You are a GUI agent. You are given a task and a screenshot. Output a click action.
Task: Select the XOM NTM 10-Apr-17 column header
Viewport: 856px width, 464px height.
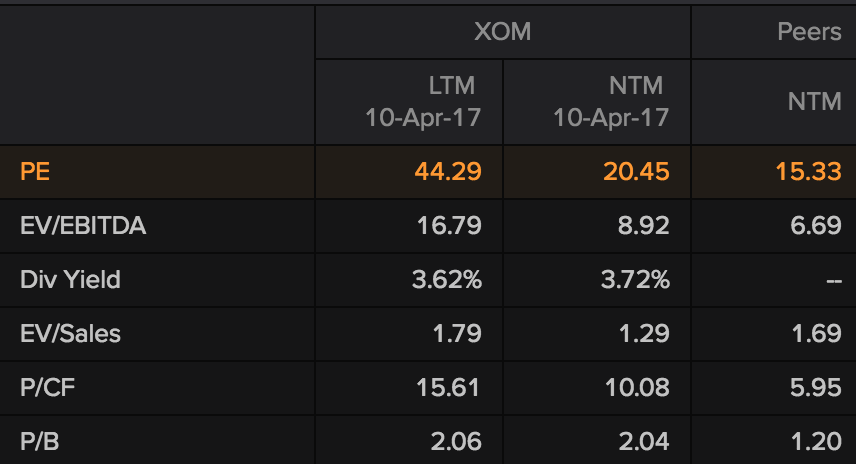(x=611, y=102)
